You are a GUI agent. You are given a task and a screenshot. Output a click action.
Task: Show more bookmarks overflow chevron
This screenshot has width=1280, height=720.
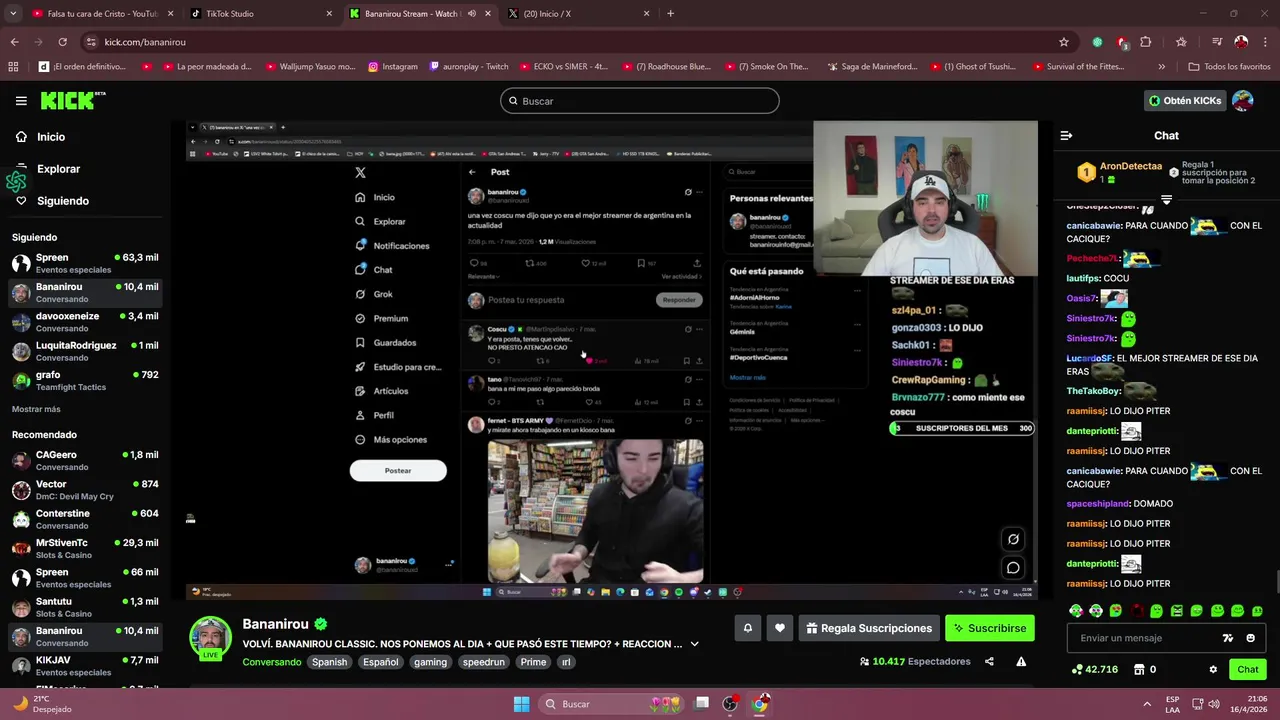1161,67
